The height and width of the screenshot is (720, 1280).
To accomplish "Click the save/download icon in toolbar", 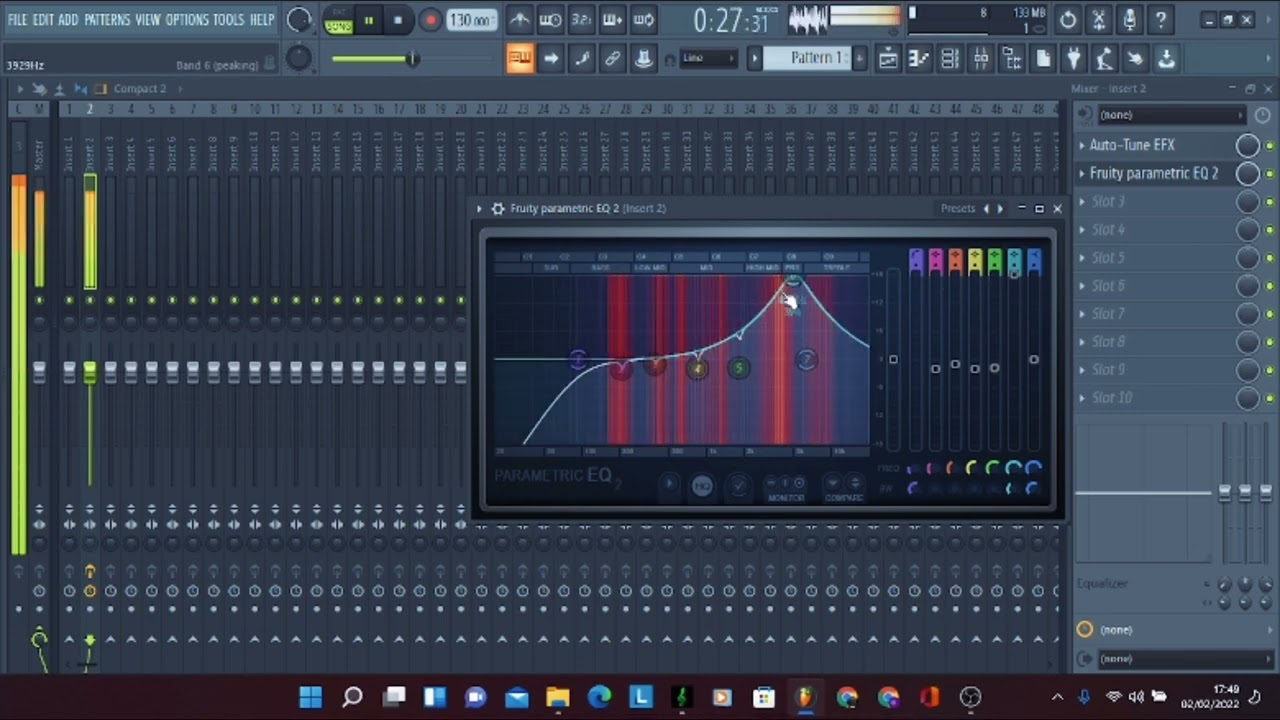I will tap(1166, 59).
